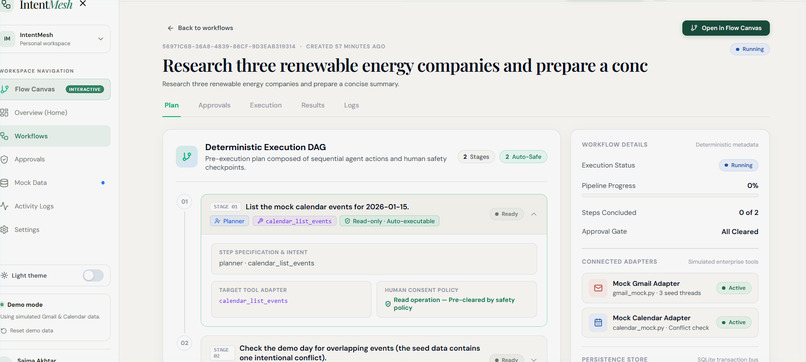Select Workflows in the navigation
This screenshot has width=806, height=362.
click(x=55, y=136)
